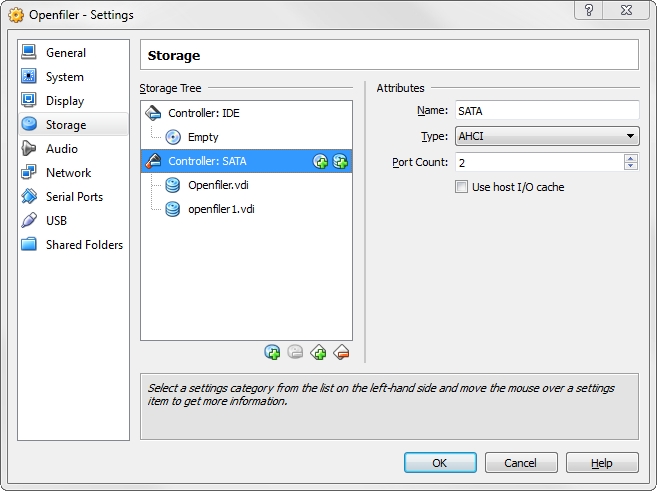
Task: Open the Network settings category
Action: [68, 173]
